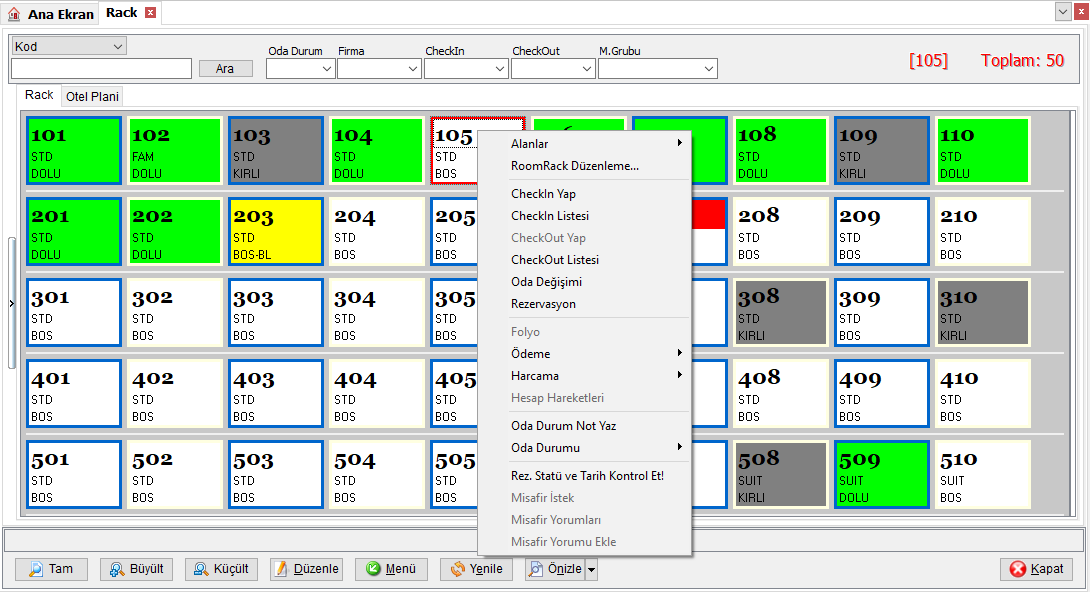Click the red X icon on Kapat
This screenshot has height=592, width=1090.
pos(1018,569)
